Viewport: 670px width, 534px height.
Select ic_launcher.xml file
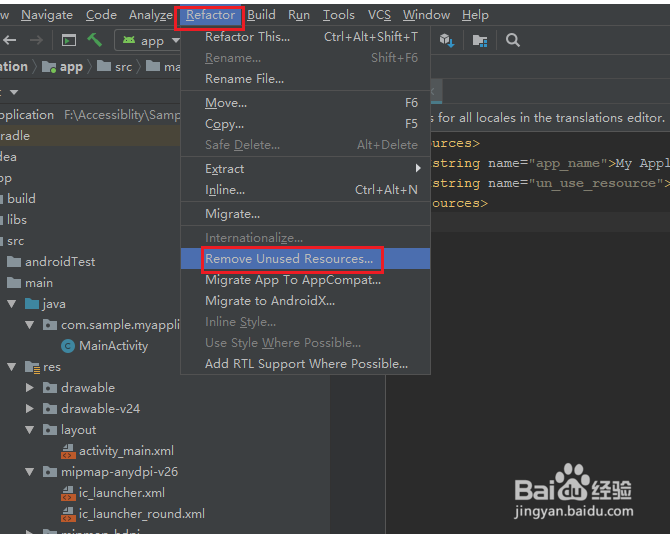pyautogui.click(x=121, y=493)
